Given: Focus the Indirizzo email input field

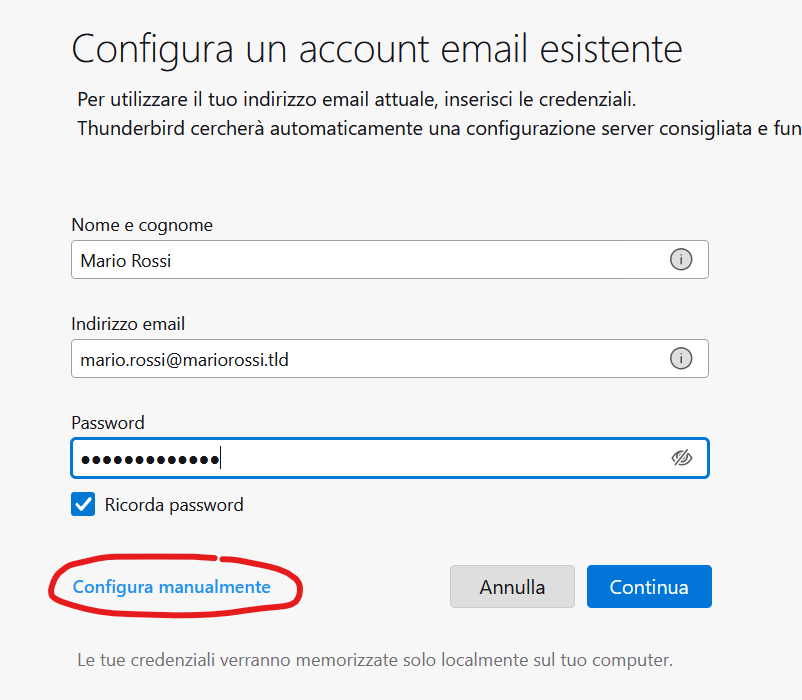Looking at the screenshot, I should 390,358.
